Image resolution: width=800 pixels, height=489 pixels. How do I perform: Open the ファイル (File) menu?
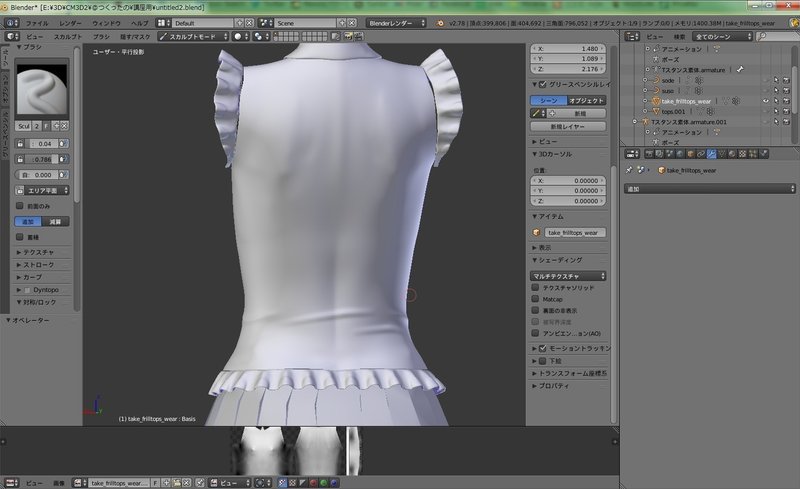click(x=37, y=23)
